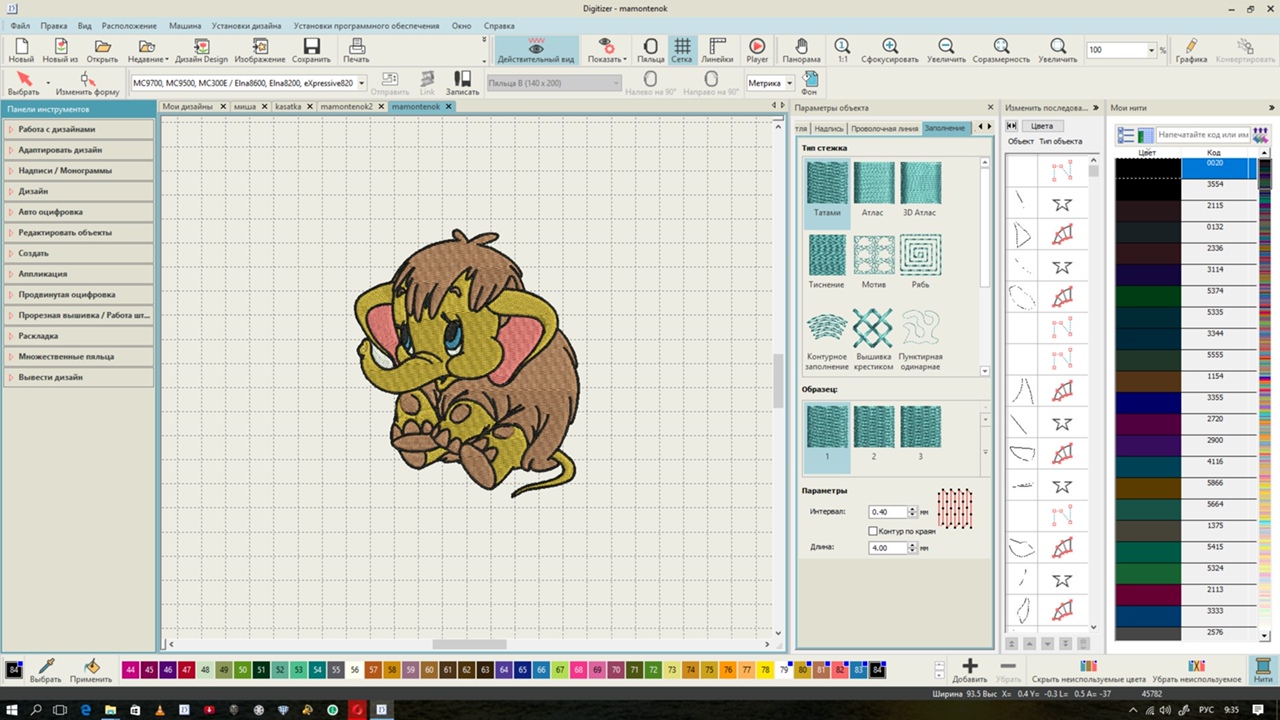The image size is (1280, 720).
Task: Open the Показать dropdown arrow
Action: (x=624, y=59)
